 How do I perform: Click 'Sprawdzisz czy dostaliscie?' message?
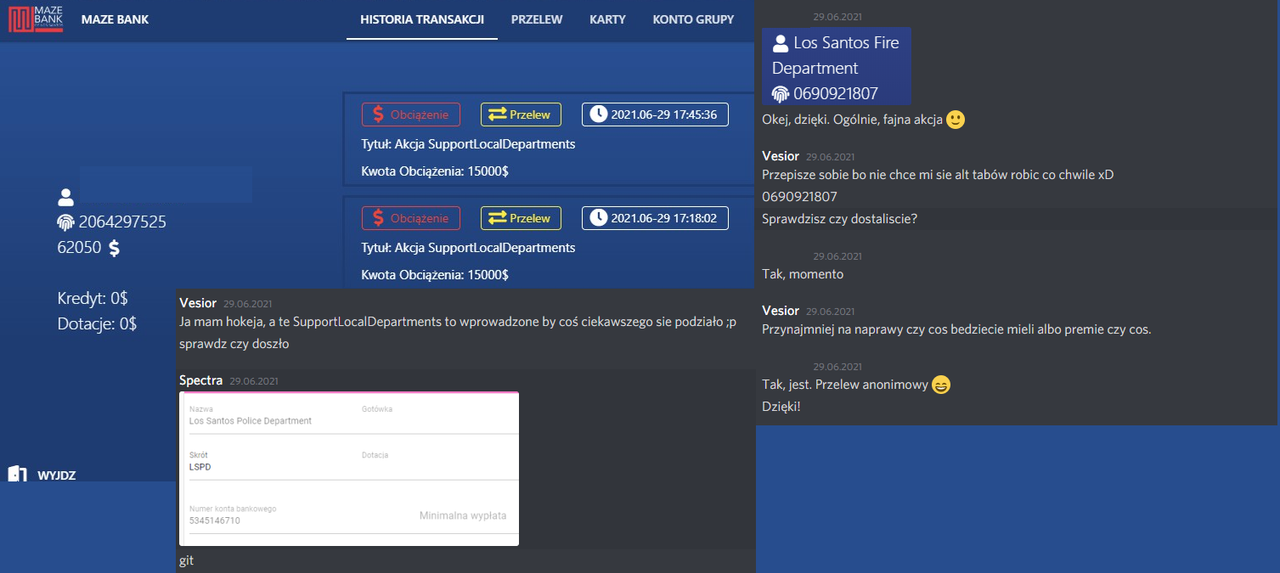click(x=839, y=219)
